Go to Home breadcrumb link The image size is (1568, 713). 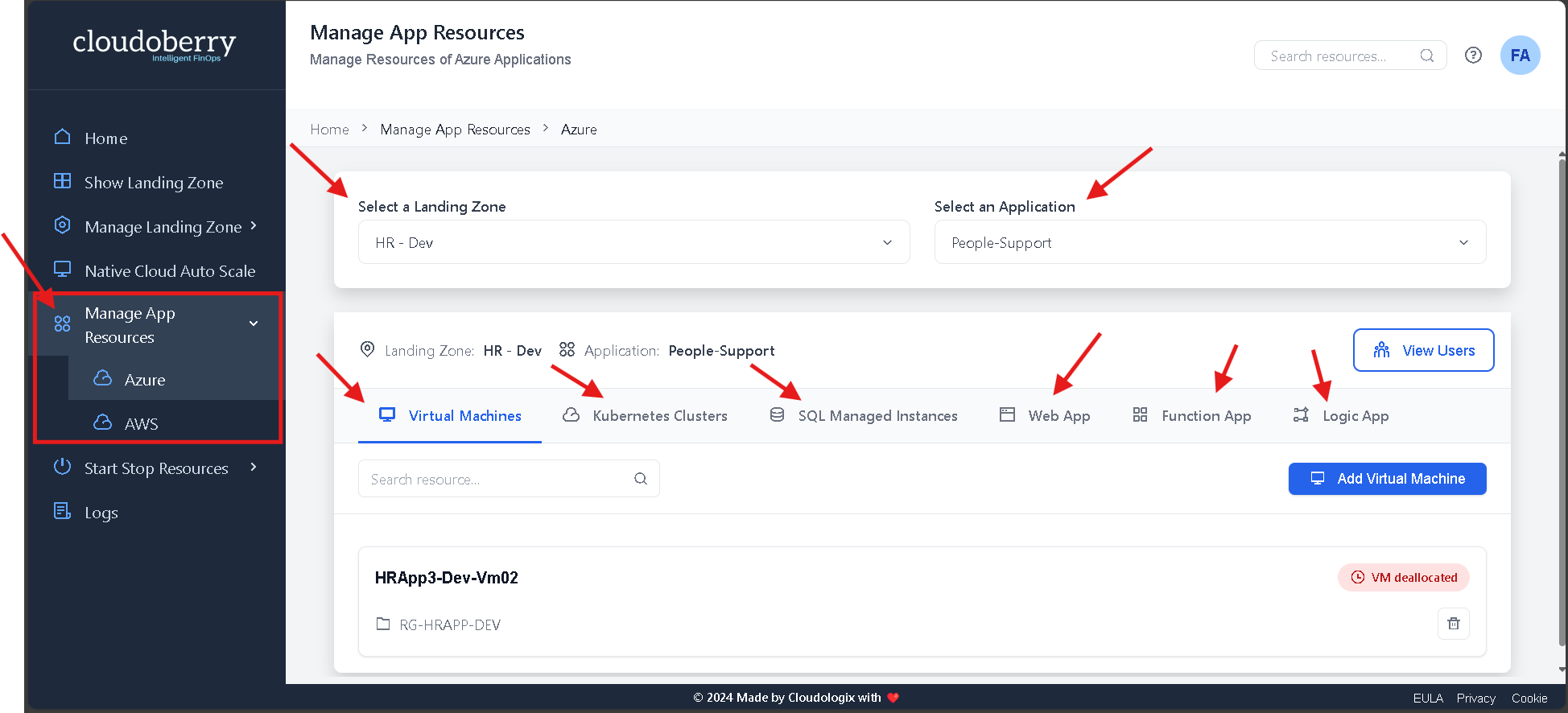(x=330, y=130)
